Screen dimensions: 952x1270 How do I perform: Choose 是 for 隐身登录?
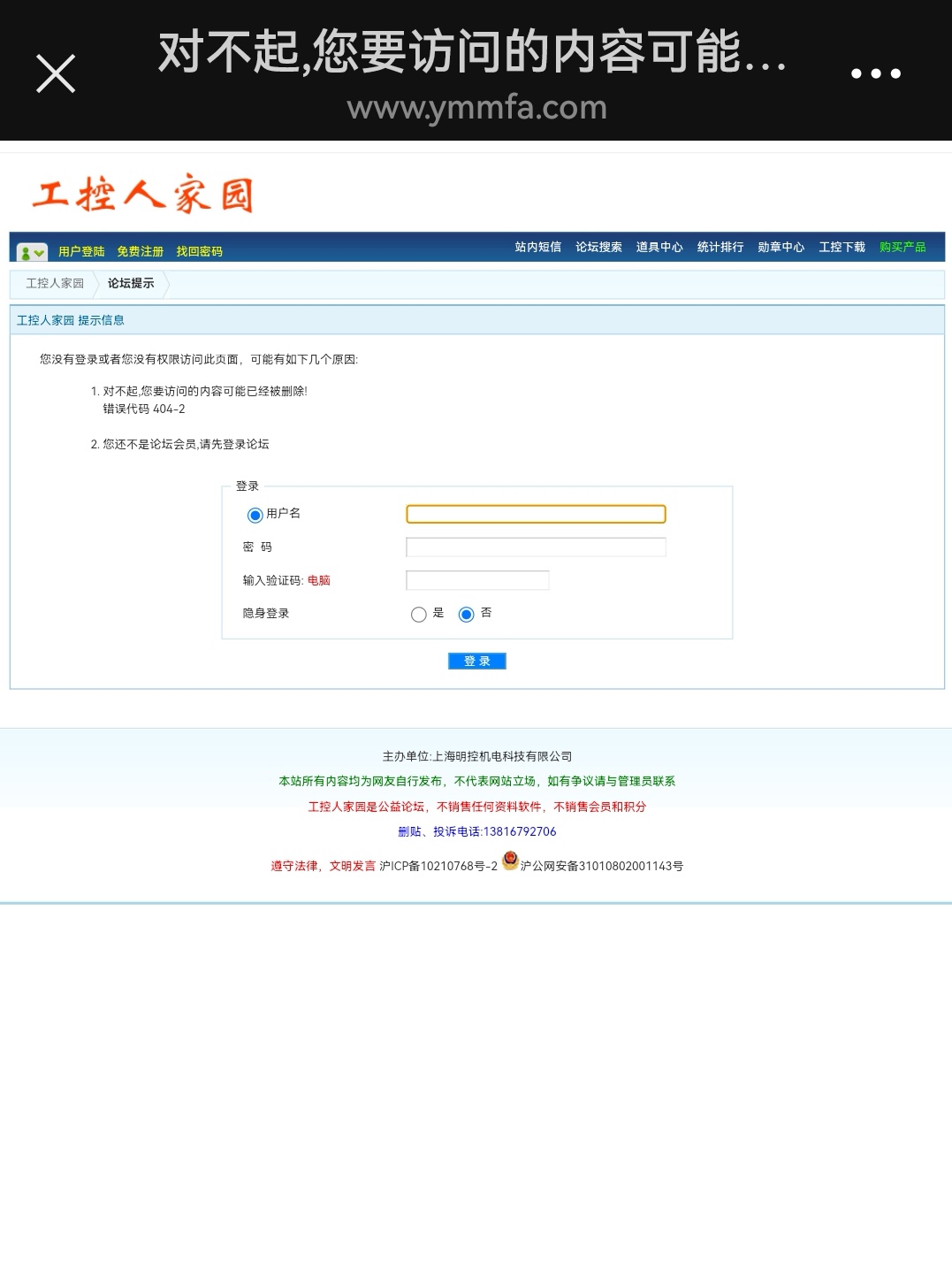pos(419,615)
